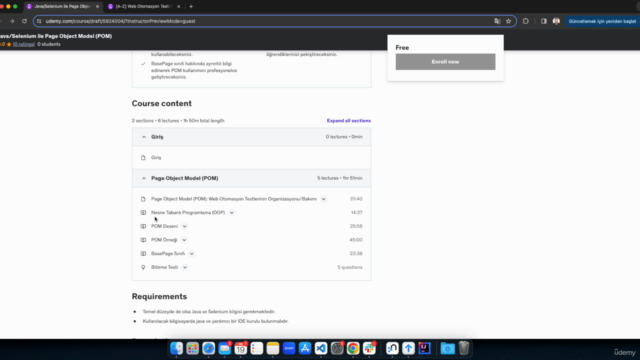The height and width of the screenshot is (360, 640).
Task: Bookmark this page with the star icon
Action: point(509,21)
